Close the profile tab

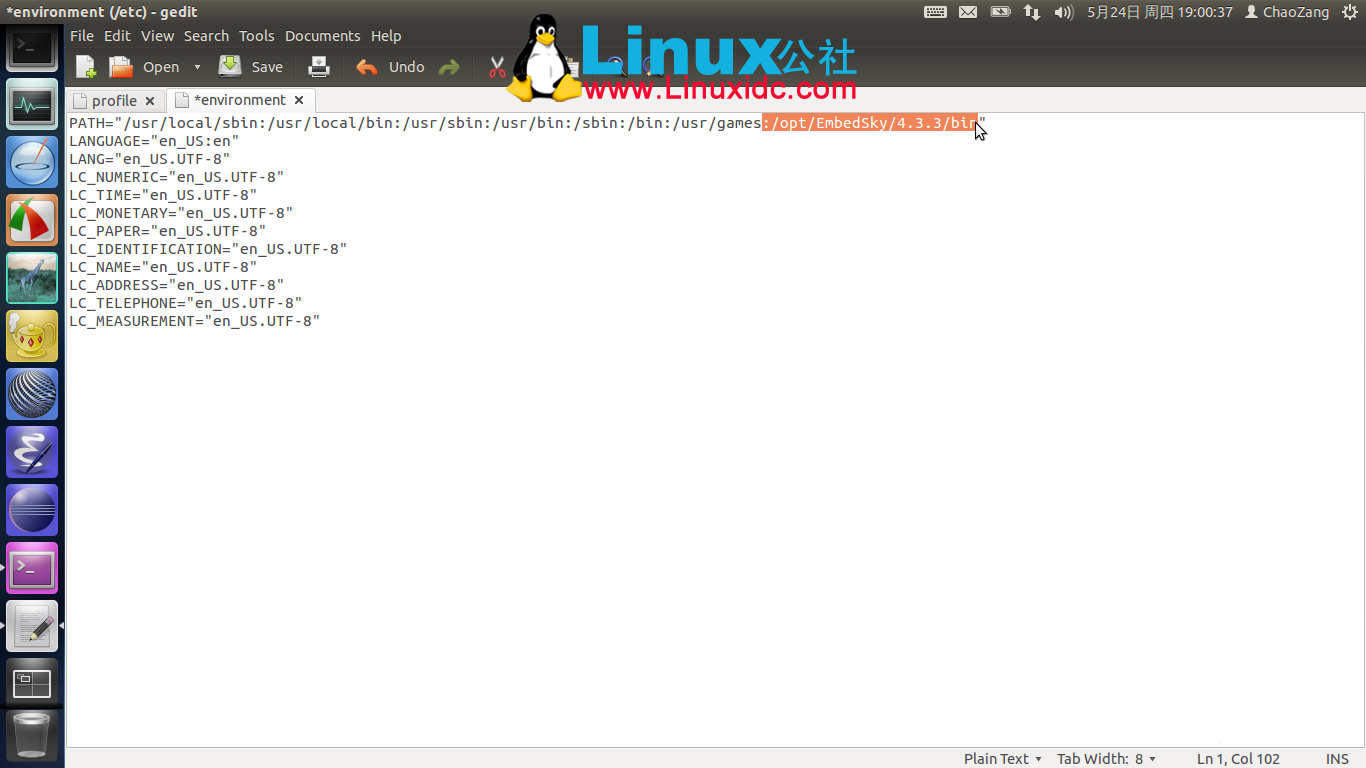tap(150, 101)
